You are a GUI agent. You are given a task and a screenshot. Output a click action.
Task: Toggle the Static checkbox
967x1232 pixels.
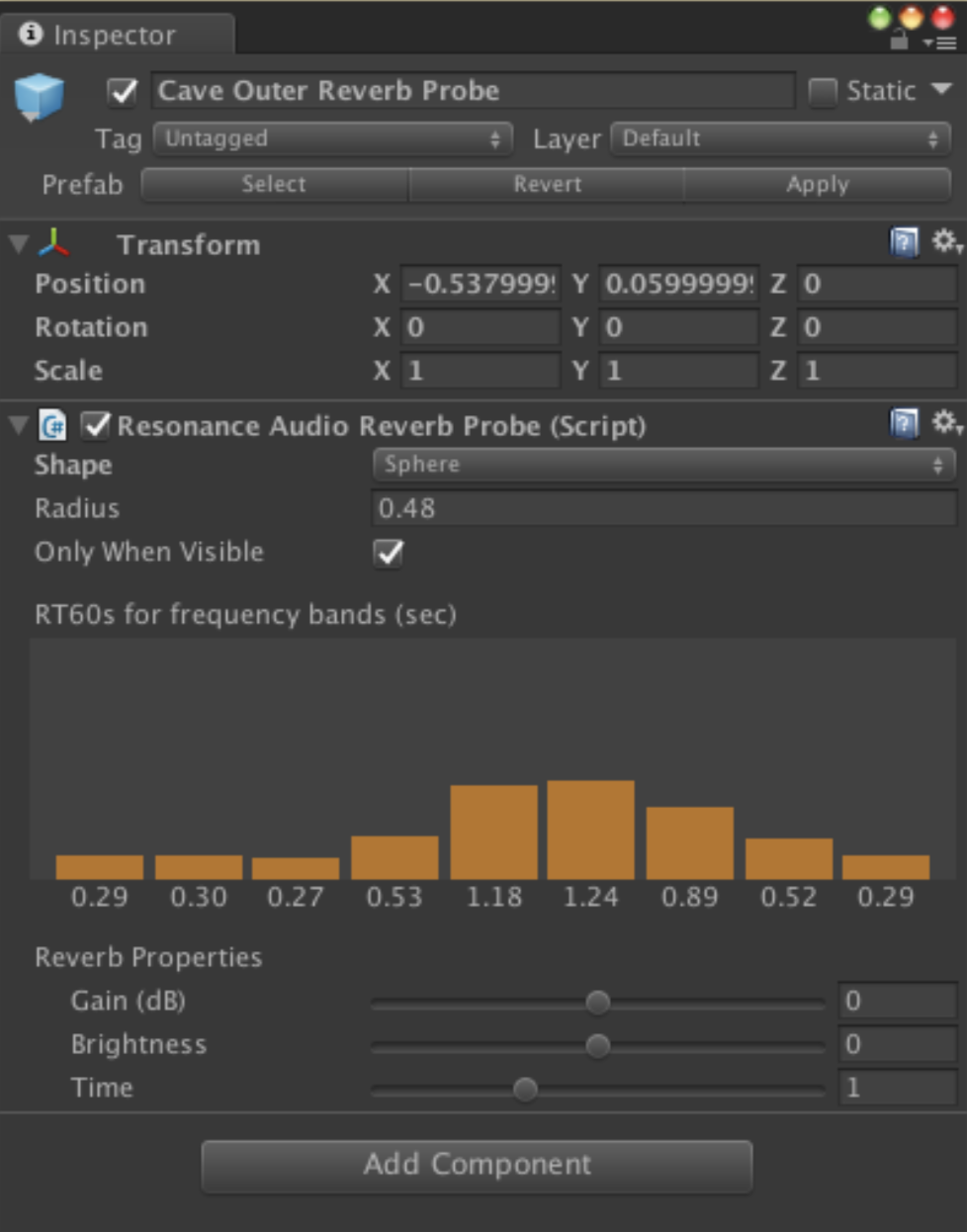[822, 92]
